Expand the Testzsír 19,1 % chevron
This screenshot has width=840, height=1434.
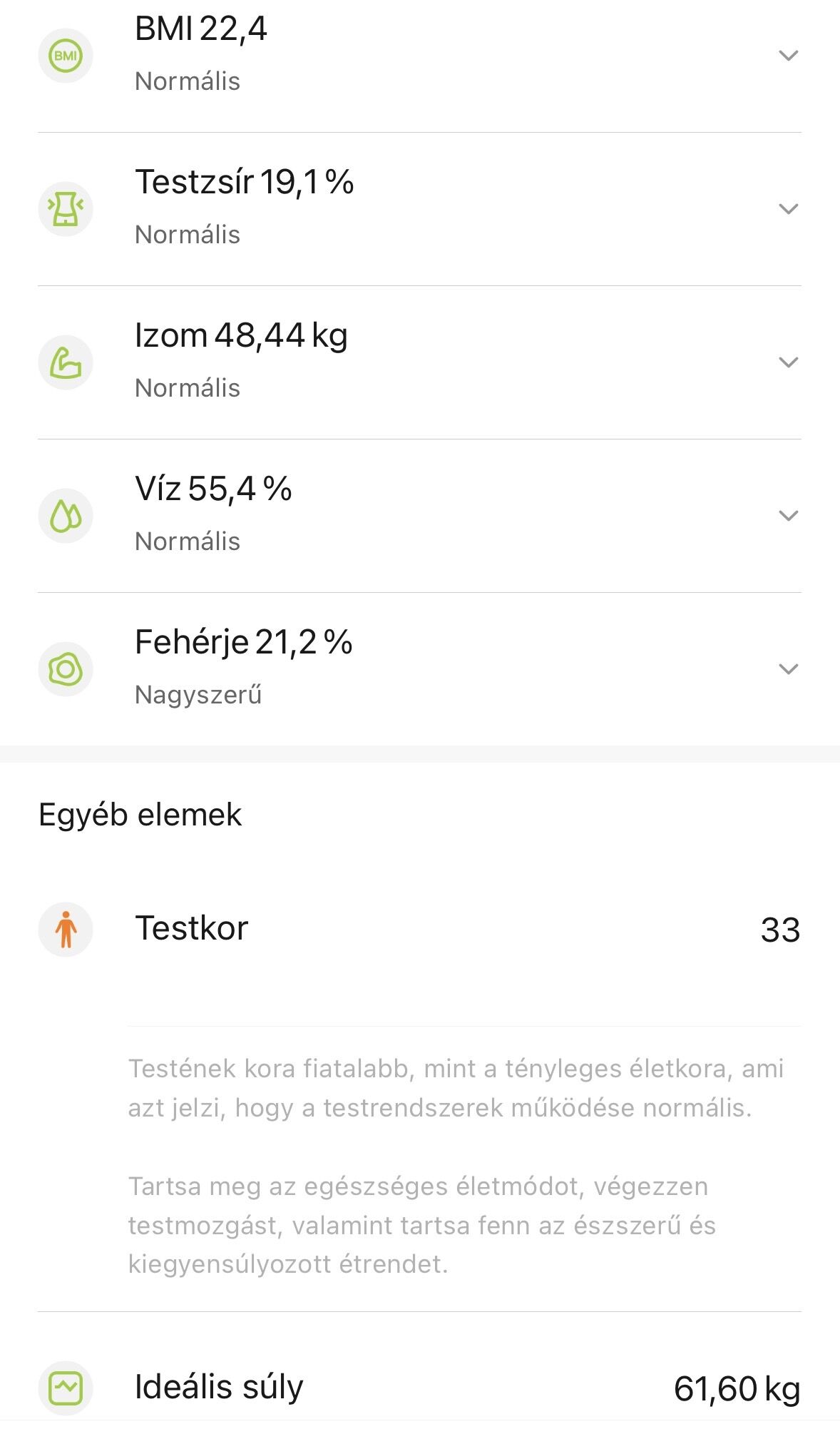[x=788, y=209]
